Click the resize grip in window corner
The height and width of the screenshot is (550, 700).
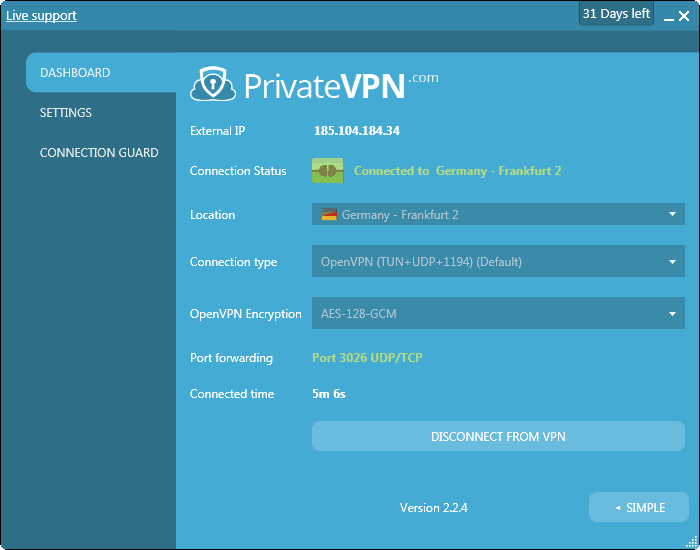pos(691,542)
